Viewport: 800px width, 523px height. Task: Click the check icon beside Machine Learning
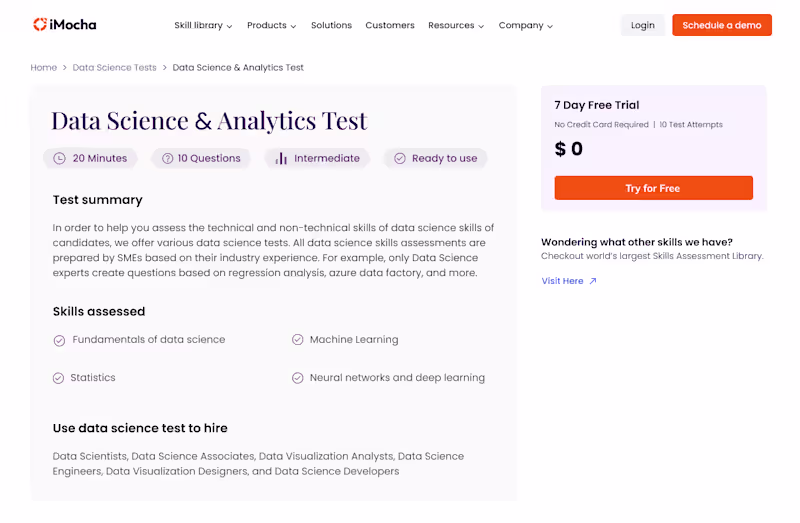(298, 340)
